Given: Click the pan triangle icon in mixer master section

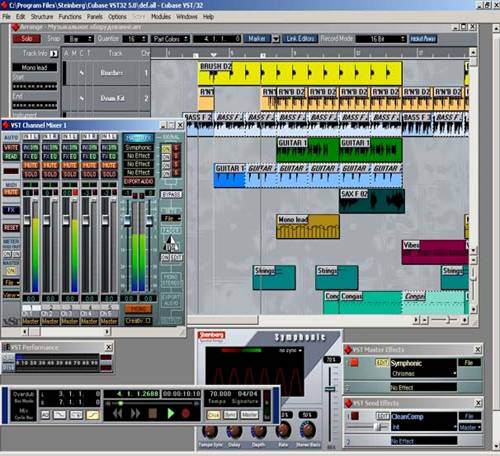Looking at the screenshot, I should point(171,243).
